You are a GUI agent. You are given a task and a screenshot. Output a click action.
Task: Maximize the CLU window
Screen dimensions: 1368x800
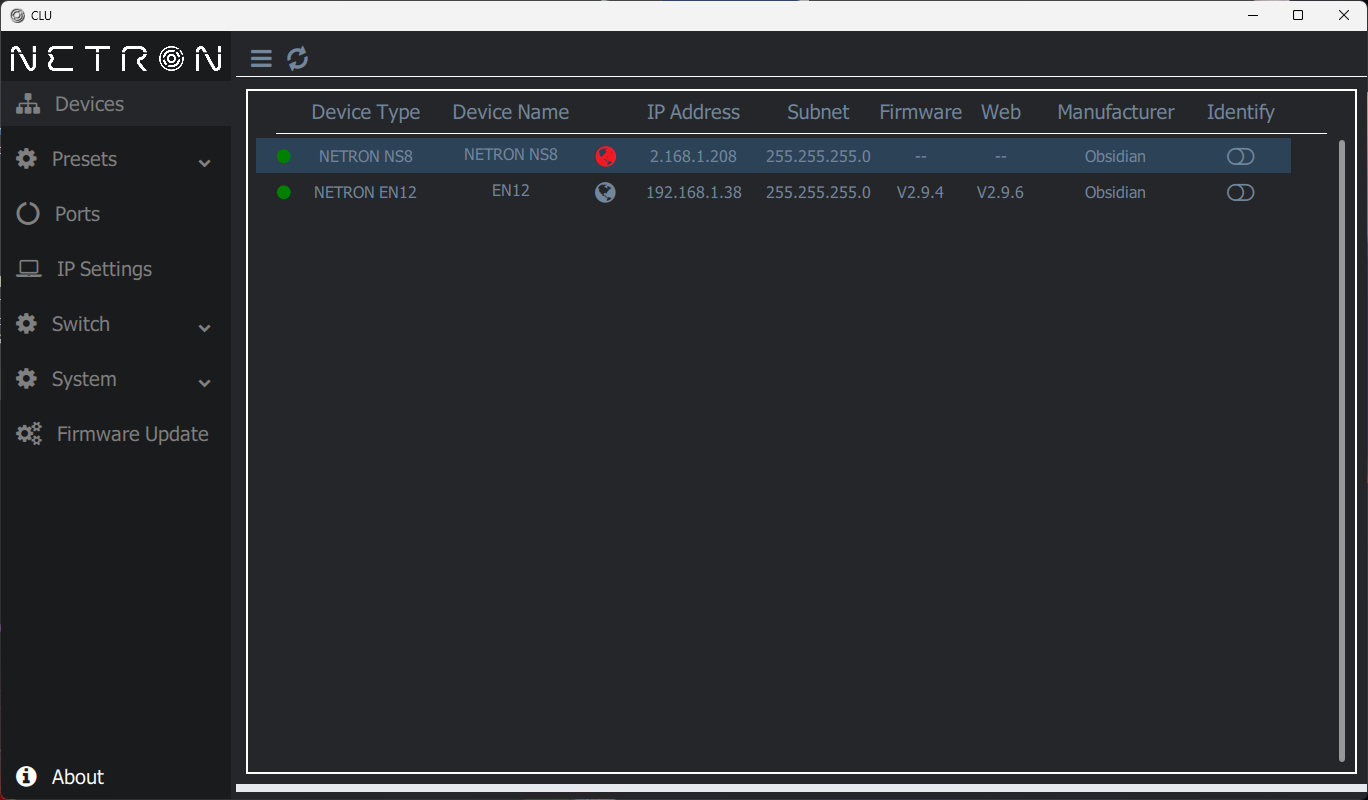pyautogui.click(x=1298, y=15)
